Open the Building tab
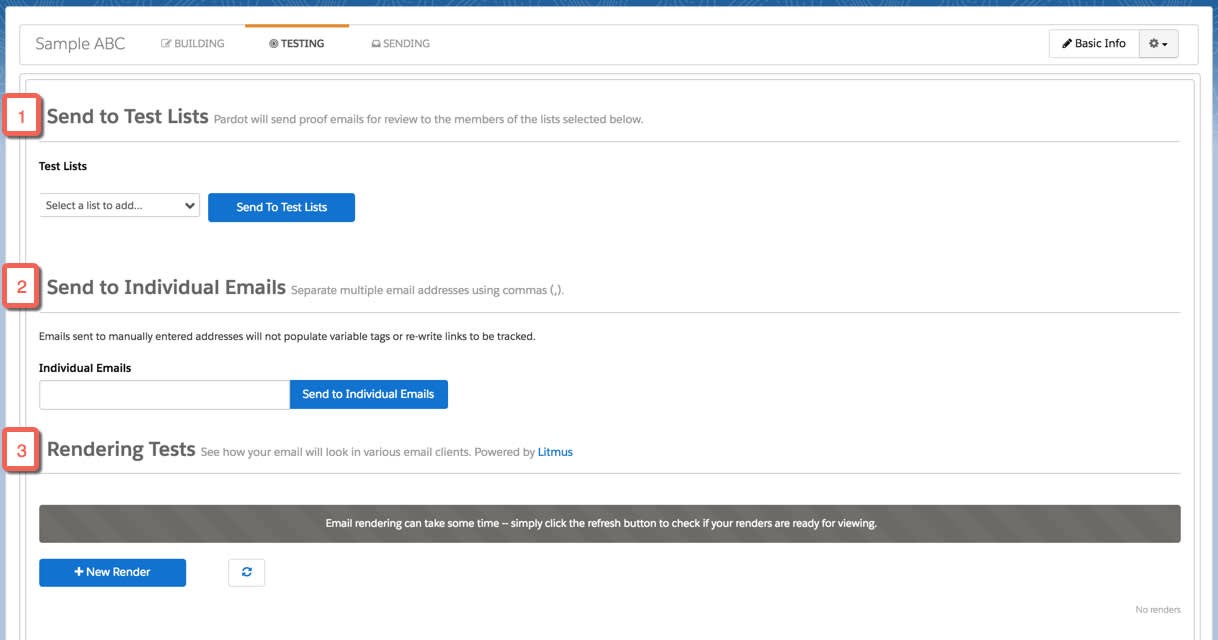The height and width of the screenshot is (640, 1218). click(193, 44)
